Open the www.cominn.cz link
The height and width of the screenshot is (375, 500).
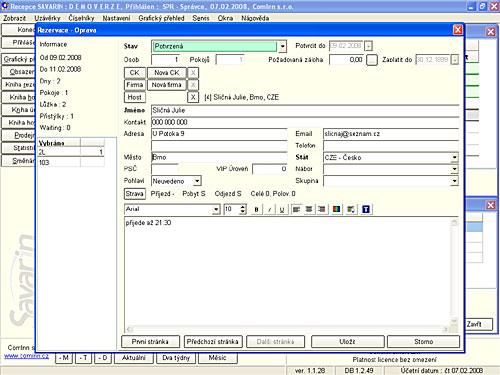click(x=26, y=356)
